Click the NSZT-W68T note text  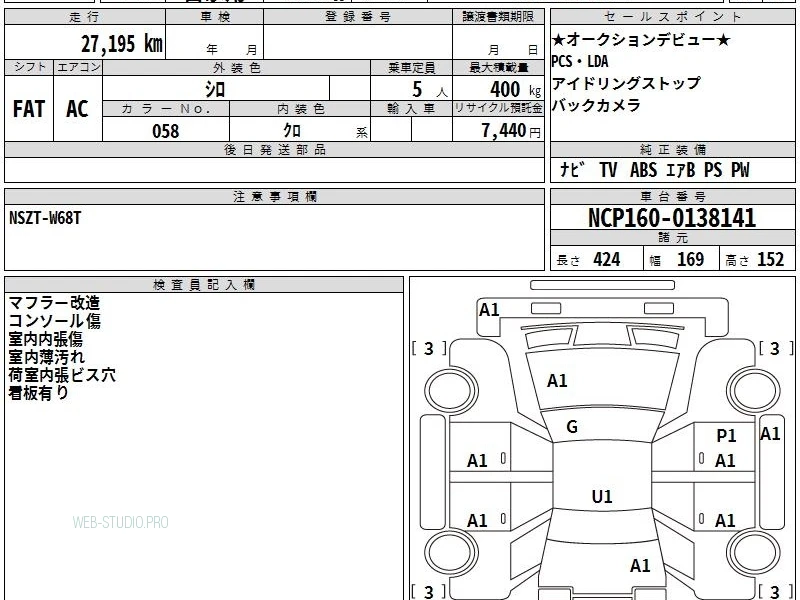point(45,218)
